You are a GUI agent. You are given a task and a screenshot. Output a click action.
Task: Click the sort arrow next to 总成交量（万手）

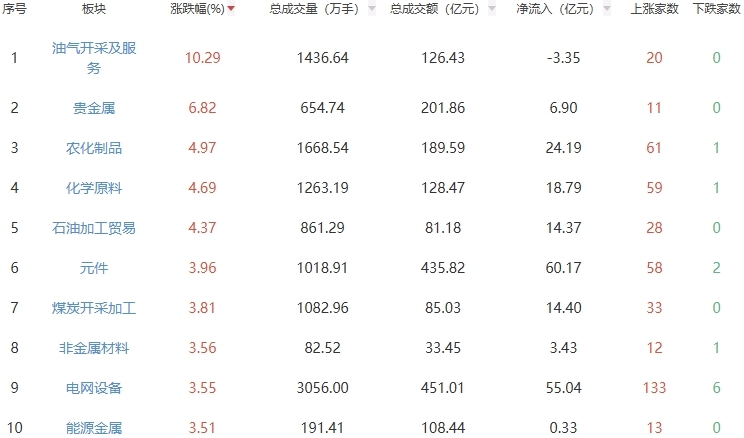point(372,9)
